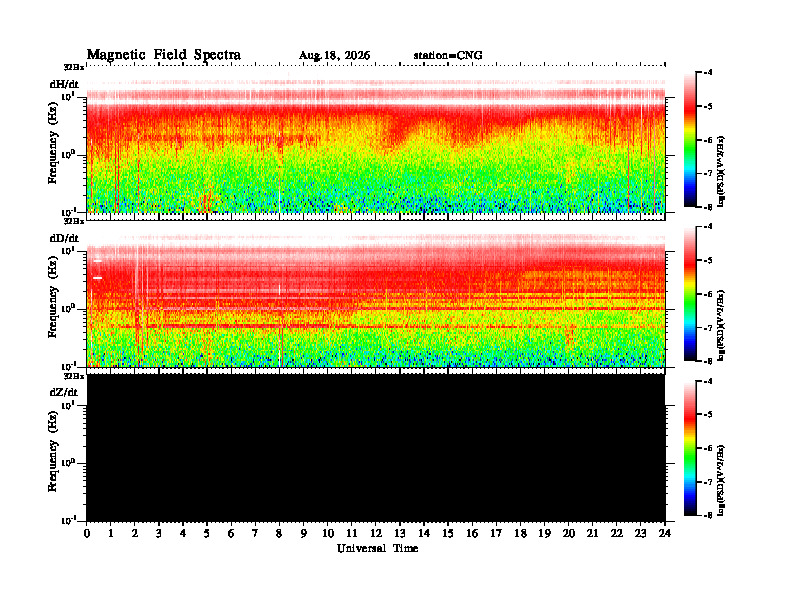This screenshot has width=792, height=612.
Task: Click the hour 15 tick label
Action: point(448,534)
